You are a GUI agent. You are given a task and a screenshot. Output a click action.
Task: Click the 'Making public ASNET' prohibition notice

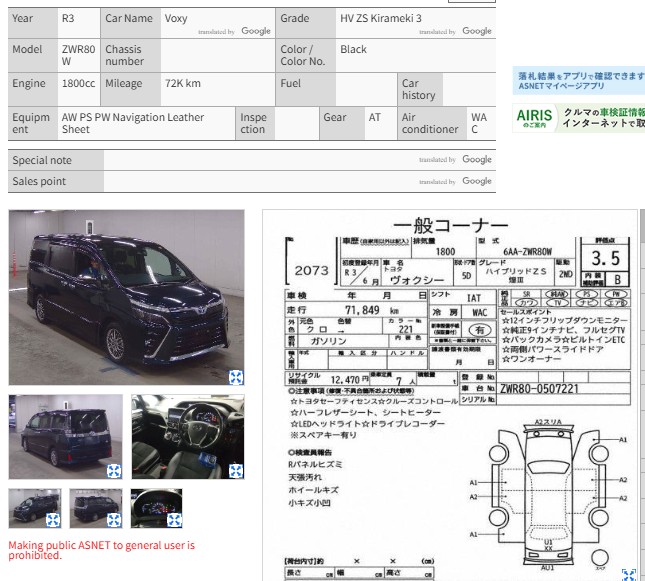102,550
